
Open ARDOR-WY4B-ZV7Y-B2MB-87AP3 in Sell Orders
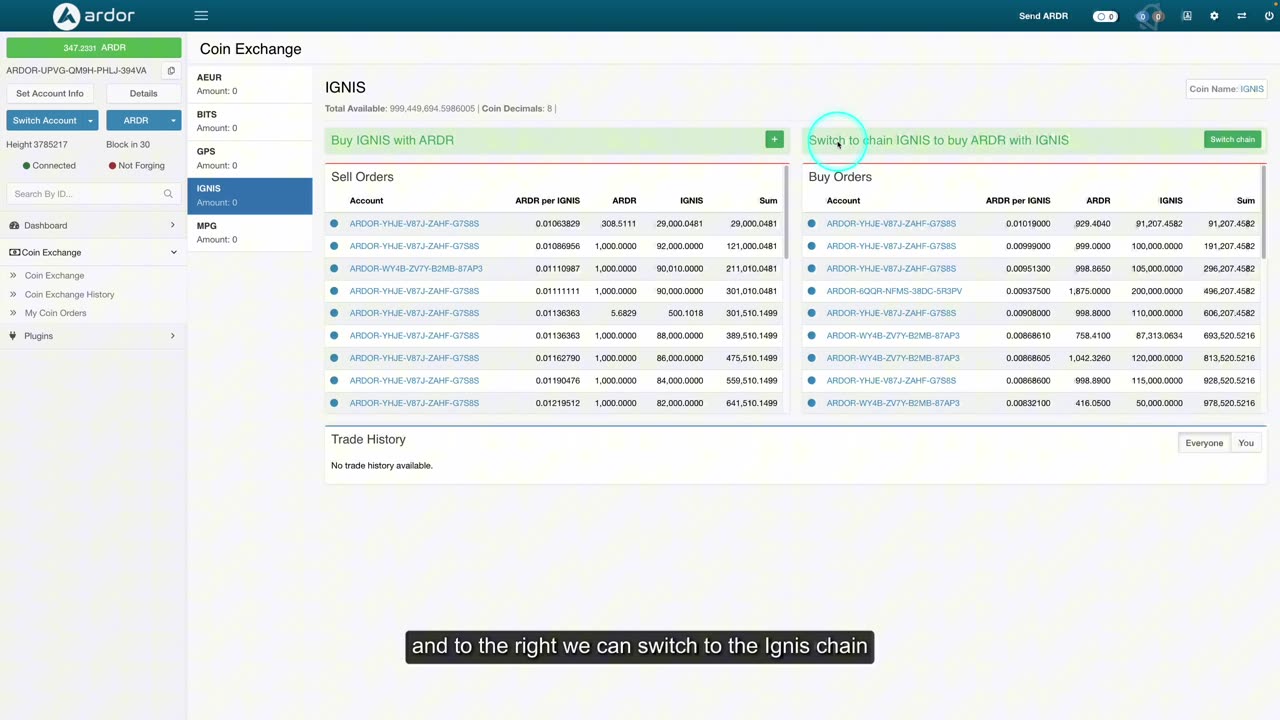tap(416, 269)
